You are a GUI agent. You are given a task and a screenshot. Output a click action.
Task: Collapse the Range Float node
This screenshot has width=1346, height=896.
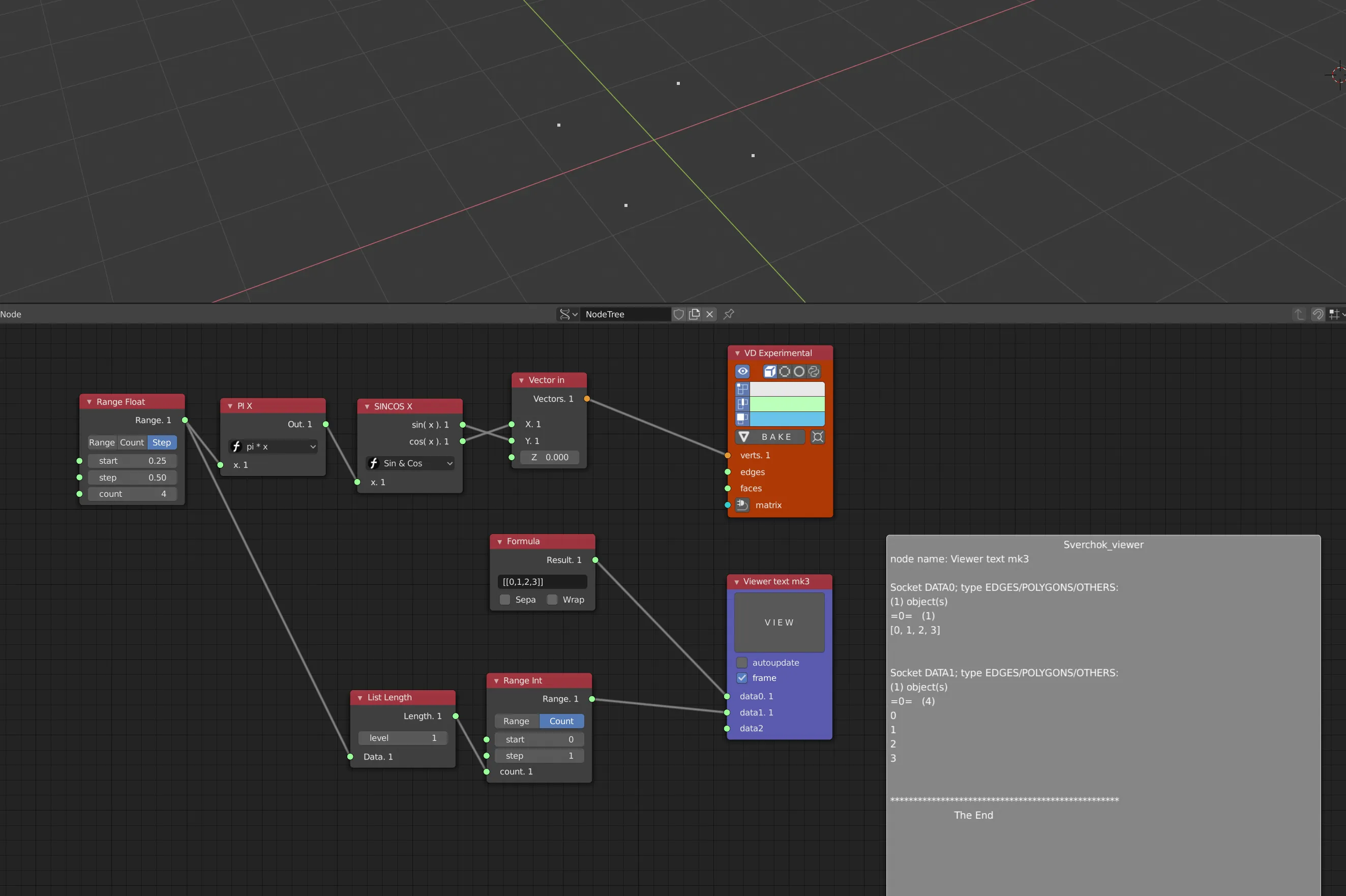point(89,402)
